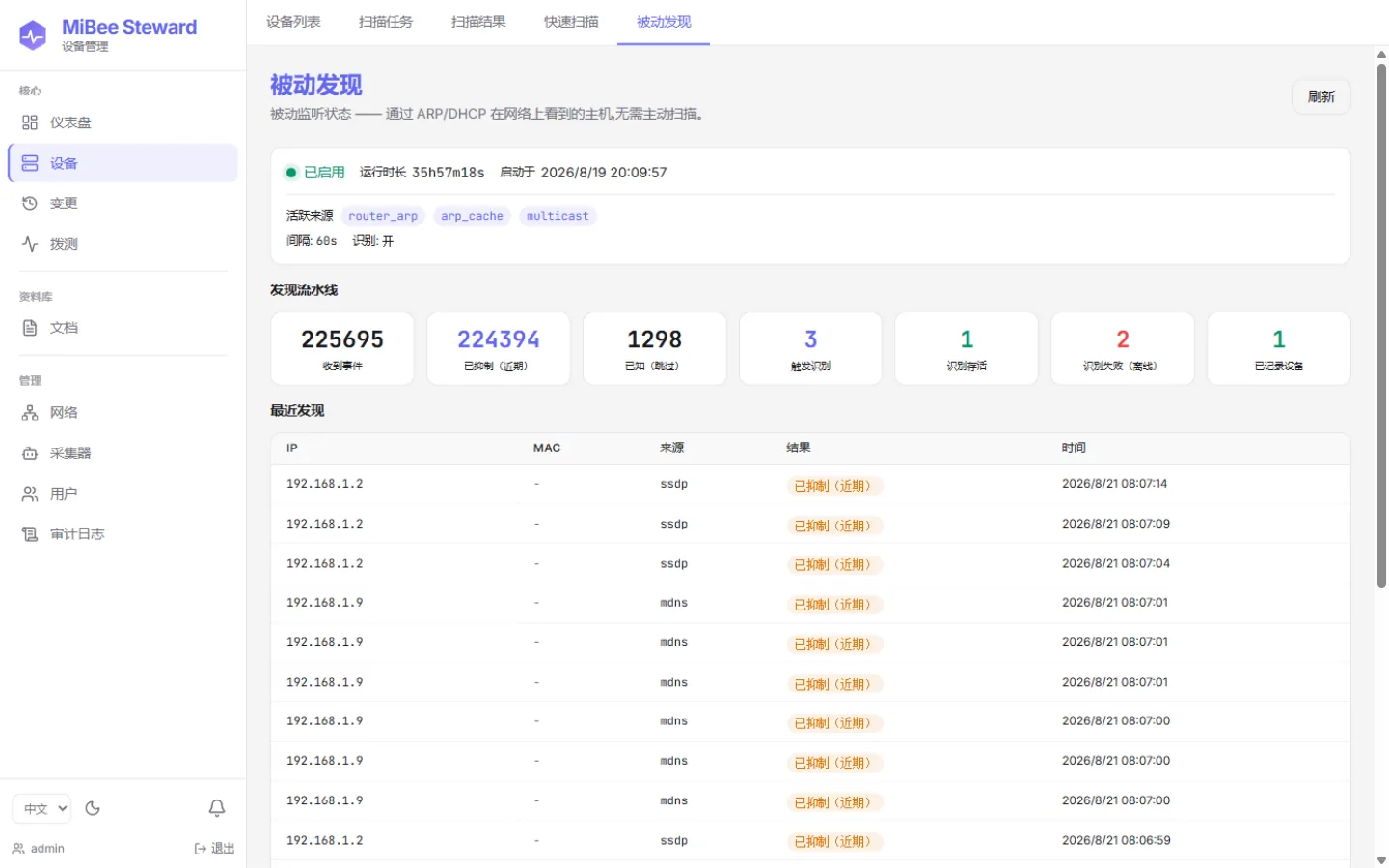
Task: Click the admin user icon
Action: (x=18, y=849)
